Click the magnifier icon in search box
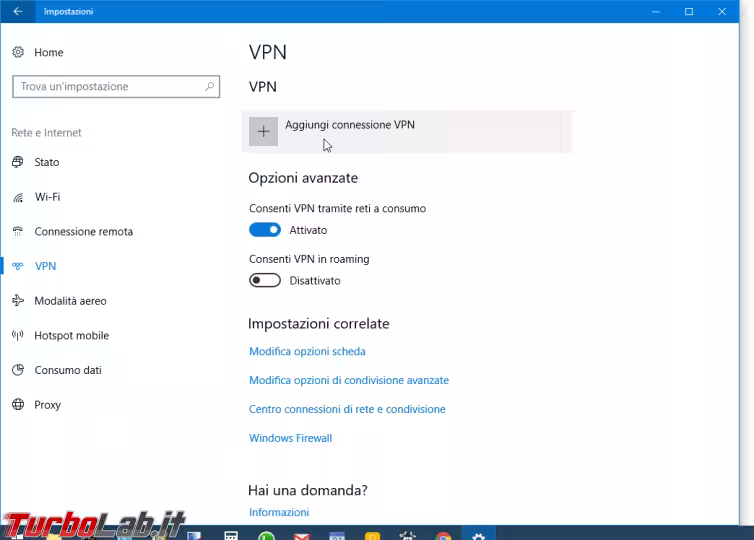The image size is (754, 540). pyautogui.click(x=209, y=87)
